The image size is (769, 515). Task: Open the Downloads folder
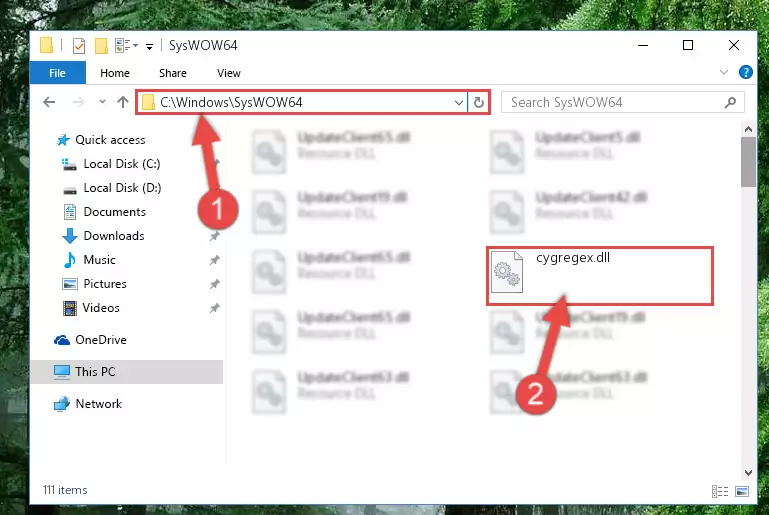point(114,236)
